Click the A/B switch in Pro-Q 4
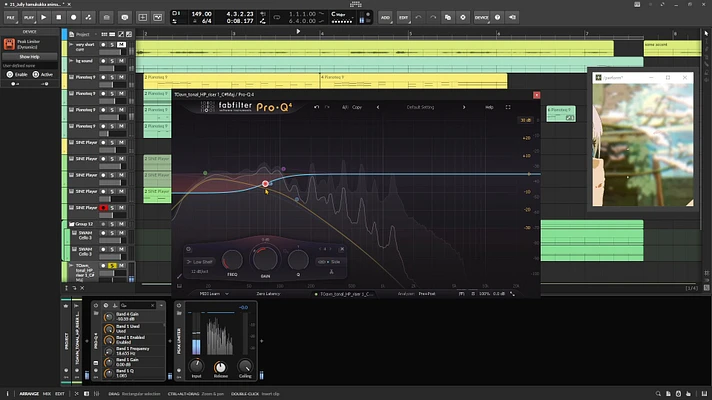This screenshot has width=712, height=400. point(345,107)
